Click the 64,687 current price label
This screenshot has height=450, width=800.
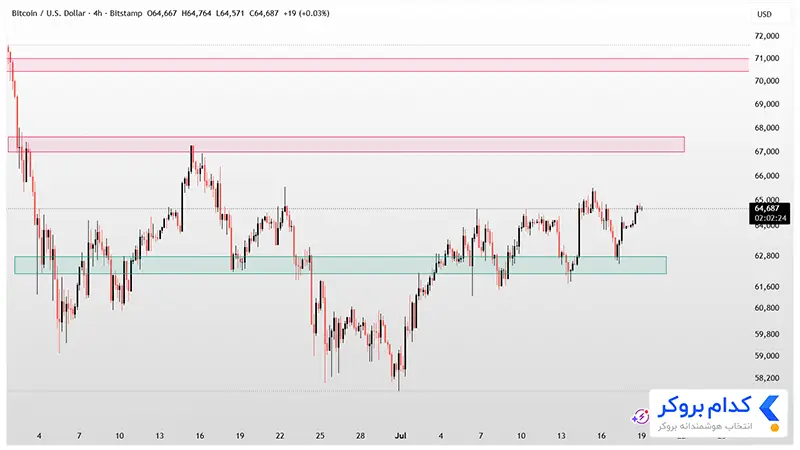point(767,208)
